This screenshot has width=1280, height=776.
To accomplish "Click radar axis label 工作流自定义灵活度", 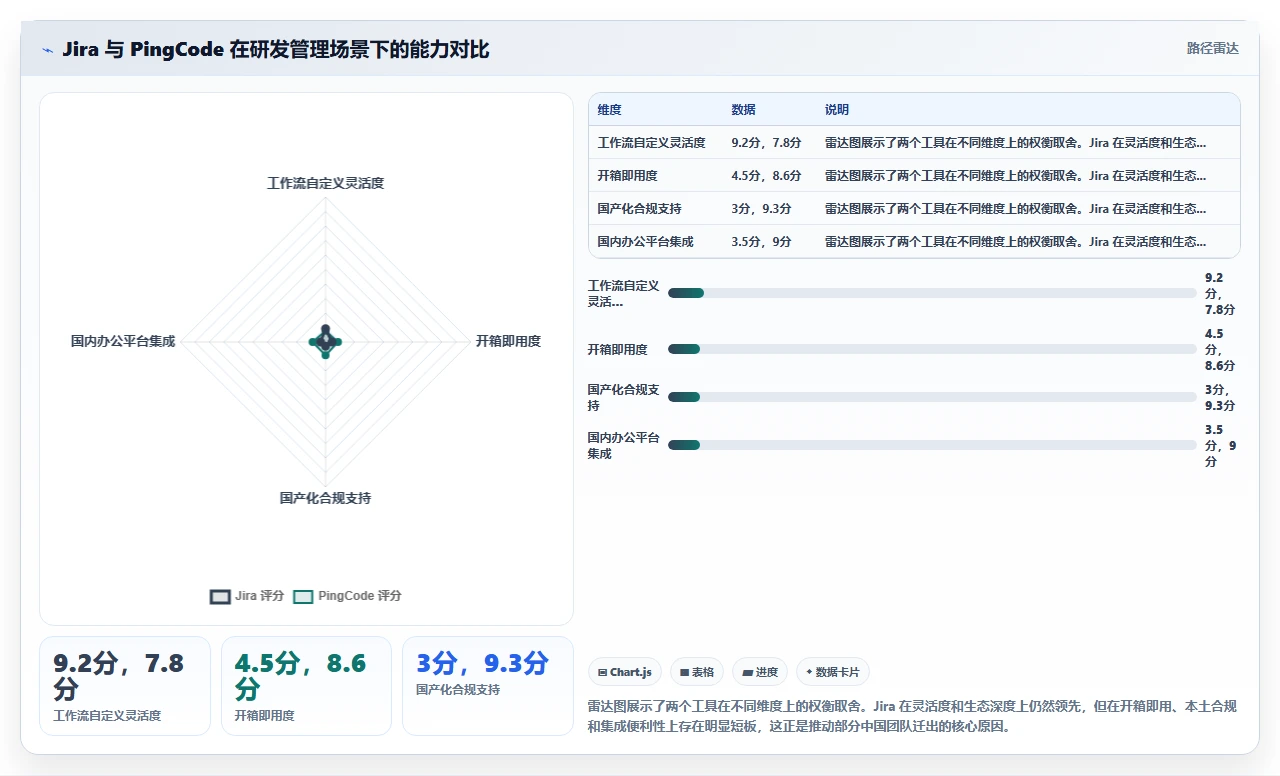I will [325, 183].
